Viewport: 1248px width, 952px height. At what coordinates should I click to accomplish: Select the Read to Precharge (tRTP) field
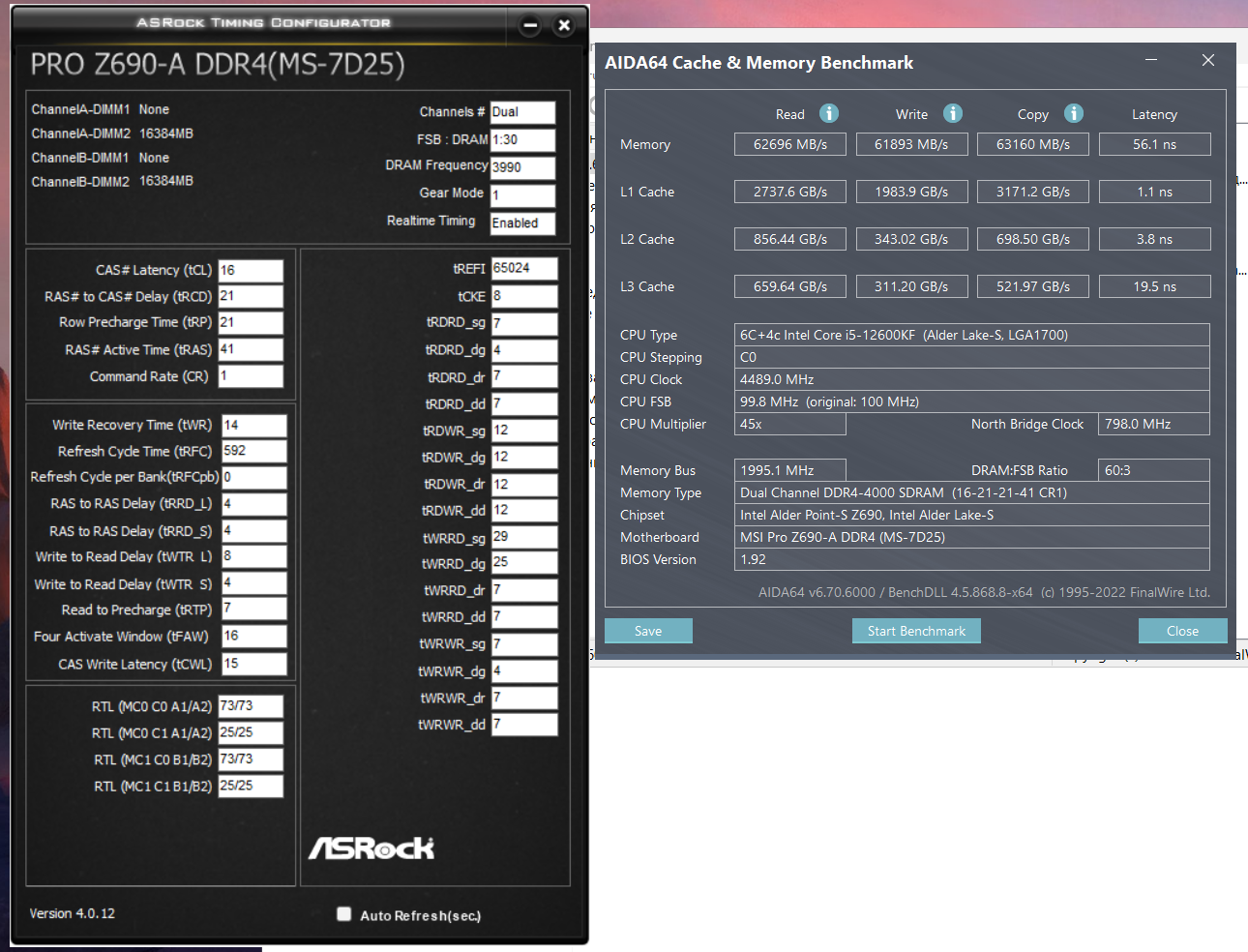pos(254,609)
